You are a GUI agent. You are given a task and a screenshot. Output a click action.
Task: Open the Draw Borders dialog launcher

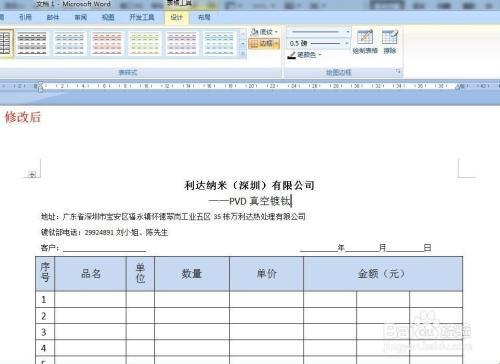tap(398, 71)
